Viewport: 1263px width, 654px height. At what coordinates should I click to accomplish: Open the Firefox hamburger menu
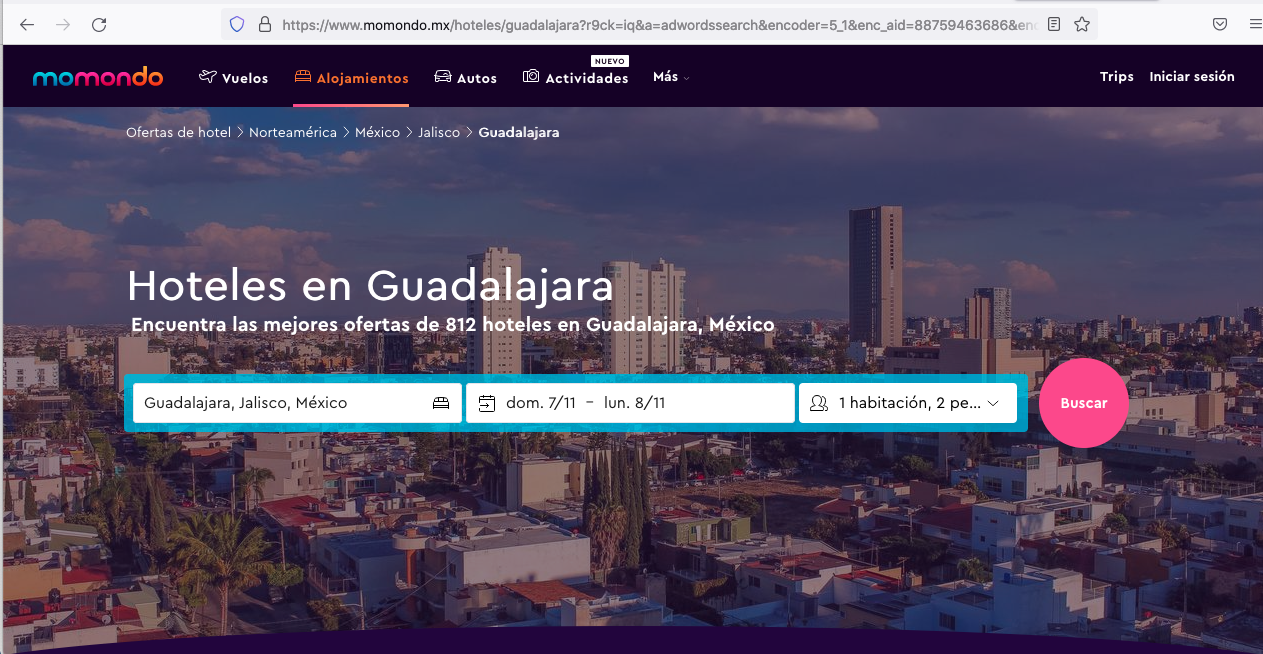[x=1255, y=24]
